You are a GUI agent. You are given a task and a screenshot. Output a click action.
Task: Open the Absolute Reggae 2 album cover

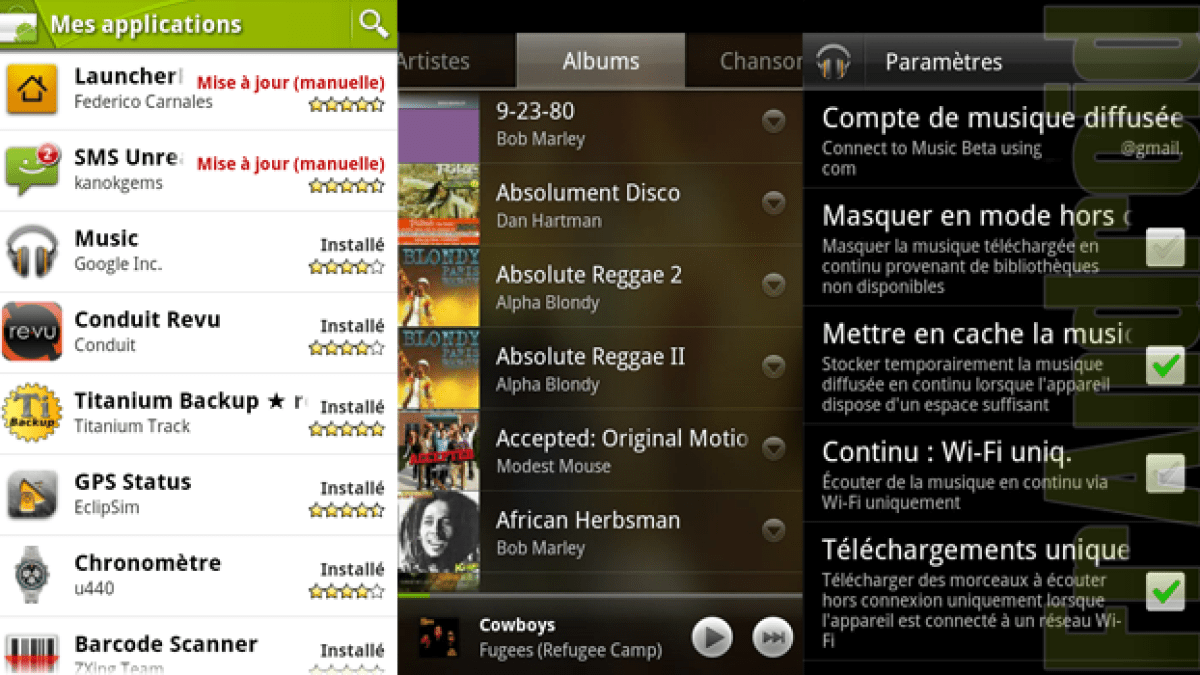point(439,286)
